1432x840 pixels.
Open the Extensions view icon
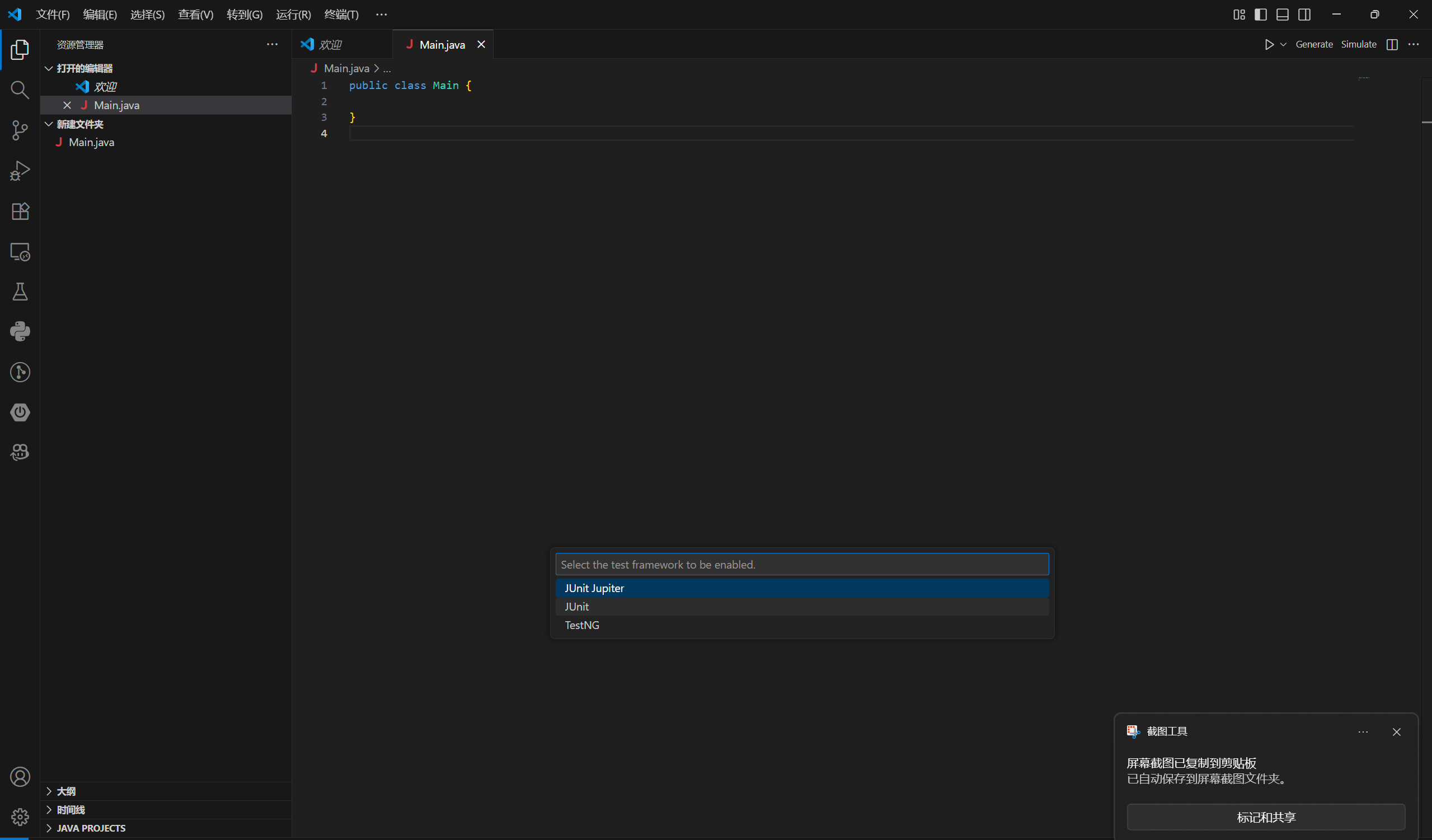coord(20,211)
